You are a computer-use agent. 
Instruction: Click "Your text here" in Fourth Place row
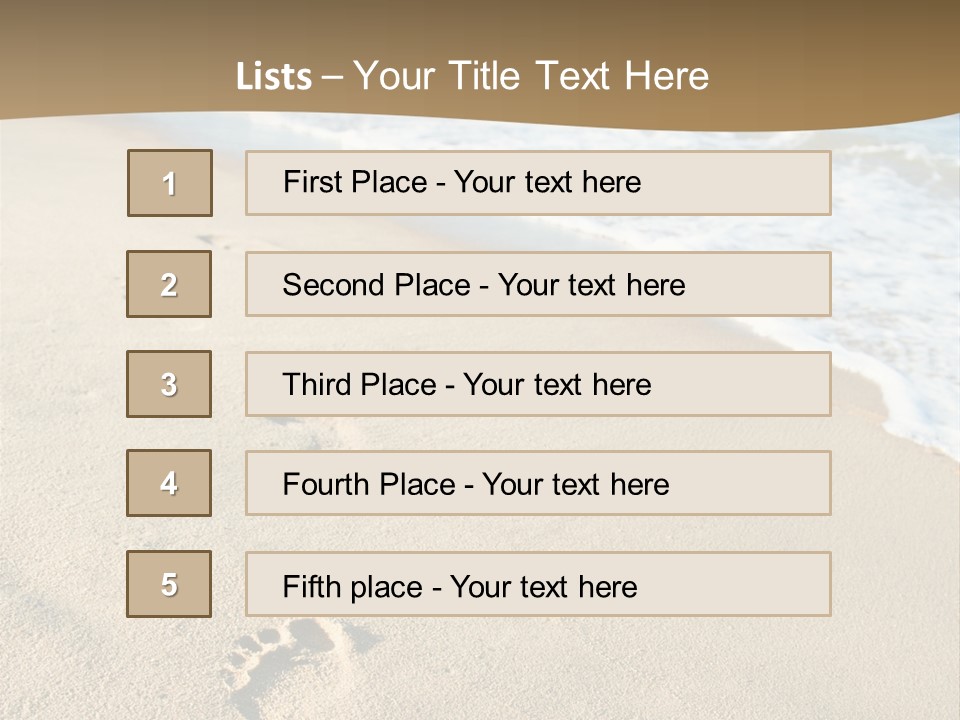tap(575, 485)
